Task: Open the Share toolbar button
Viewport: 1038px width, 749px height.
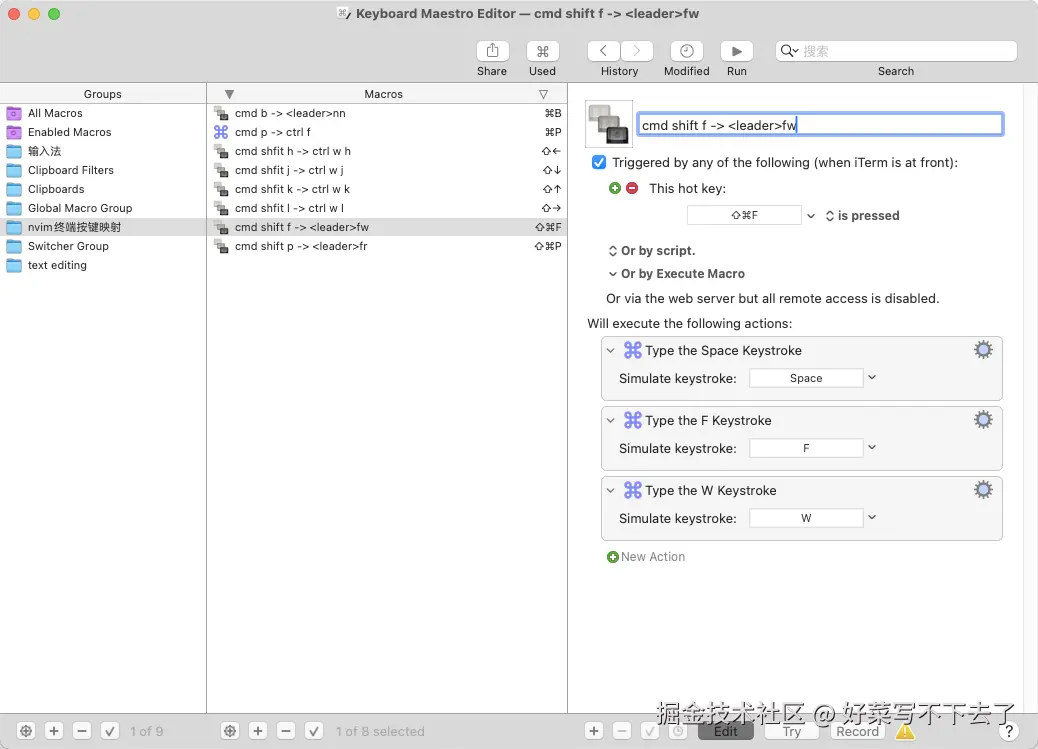Action: click(x=492, y=51)
